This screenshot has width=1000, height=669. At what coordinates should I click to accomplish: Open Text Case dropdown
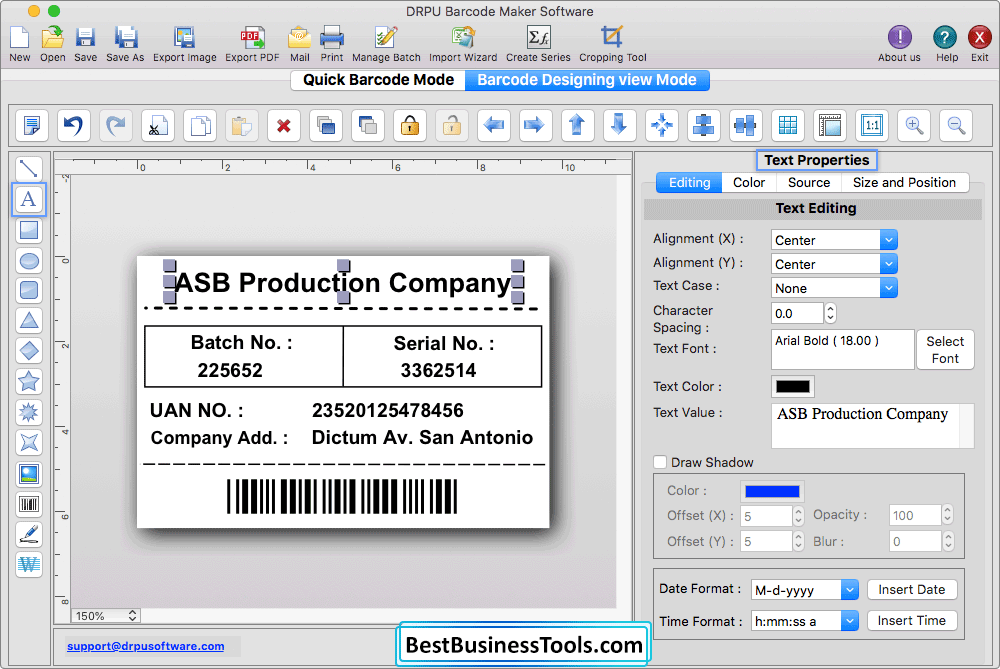click(x=834, y=288)
